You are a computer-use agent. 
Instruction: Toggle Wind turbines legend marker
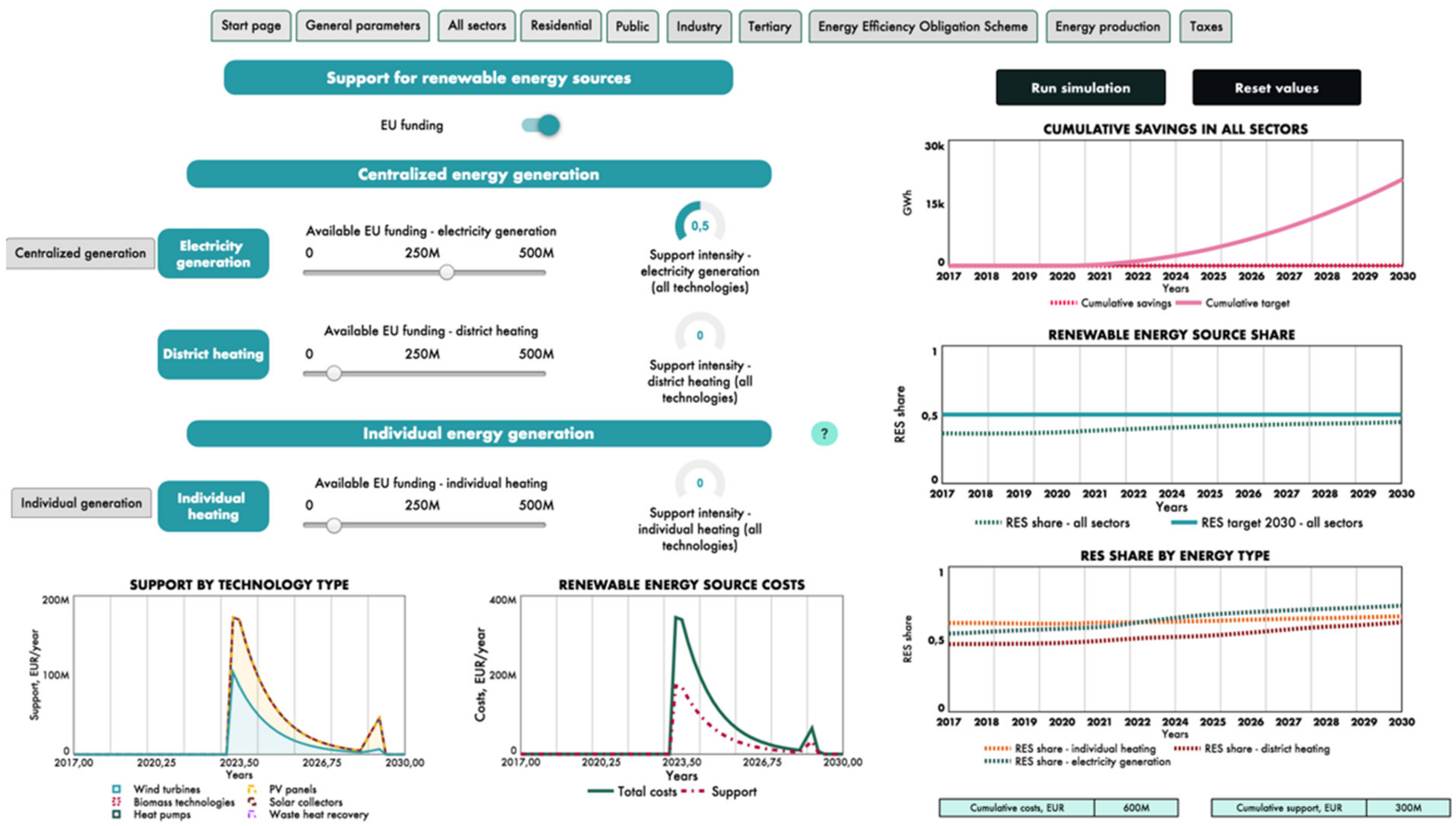[x=117, y=789]
